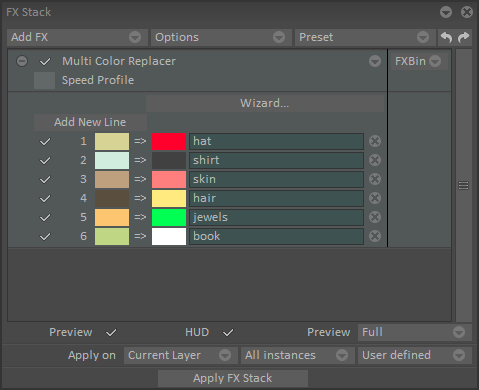Click the redo arrow icon
Screen dimensions: 479x390
point(463,37)
